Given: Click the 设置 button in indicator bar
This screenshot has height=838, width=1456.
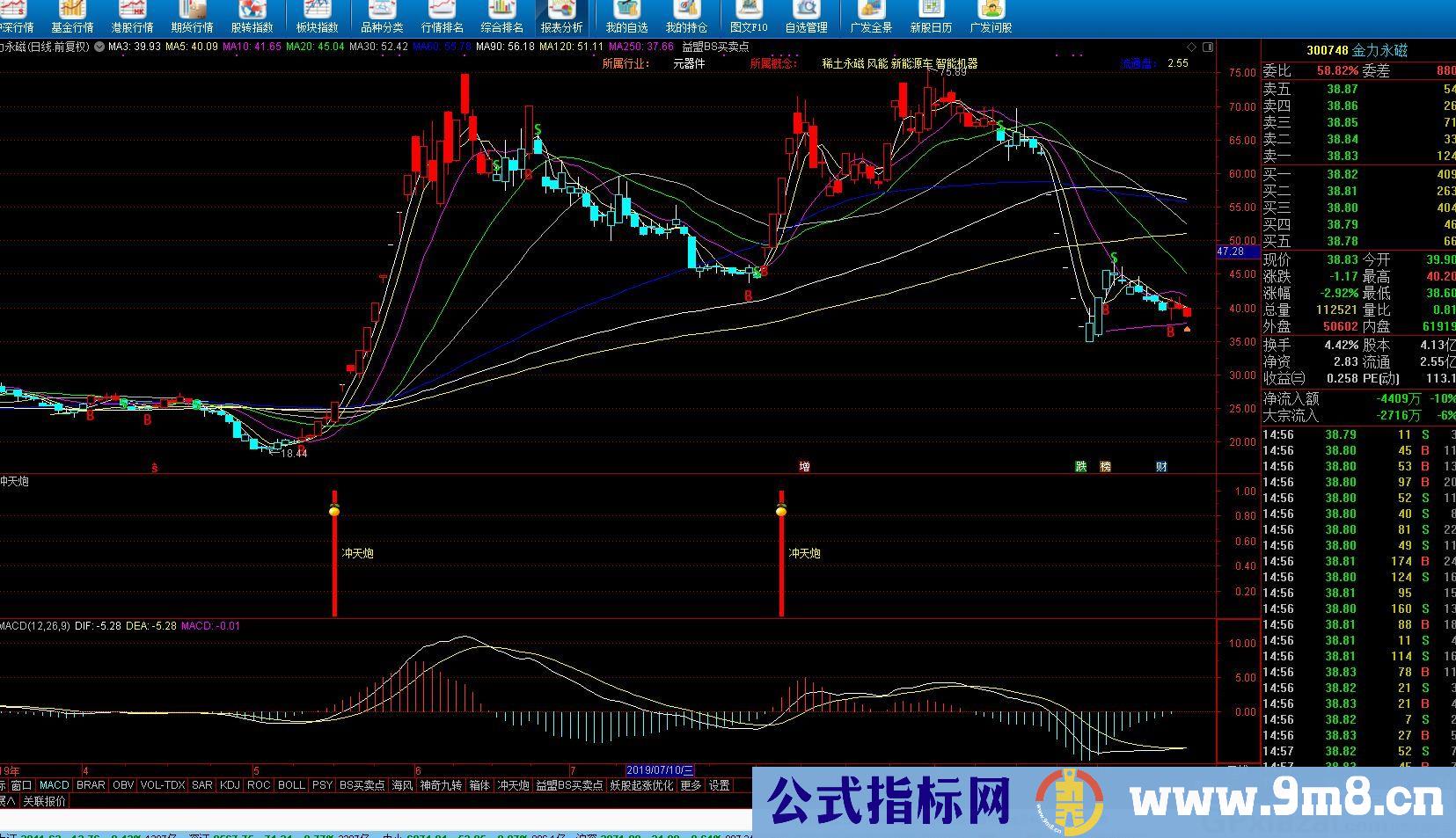Looking at the screenshot, I should (x=720, y=785).
